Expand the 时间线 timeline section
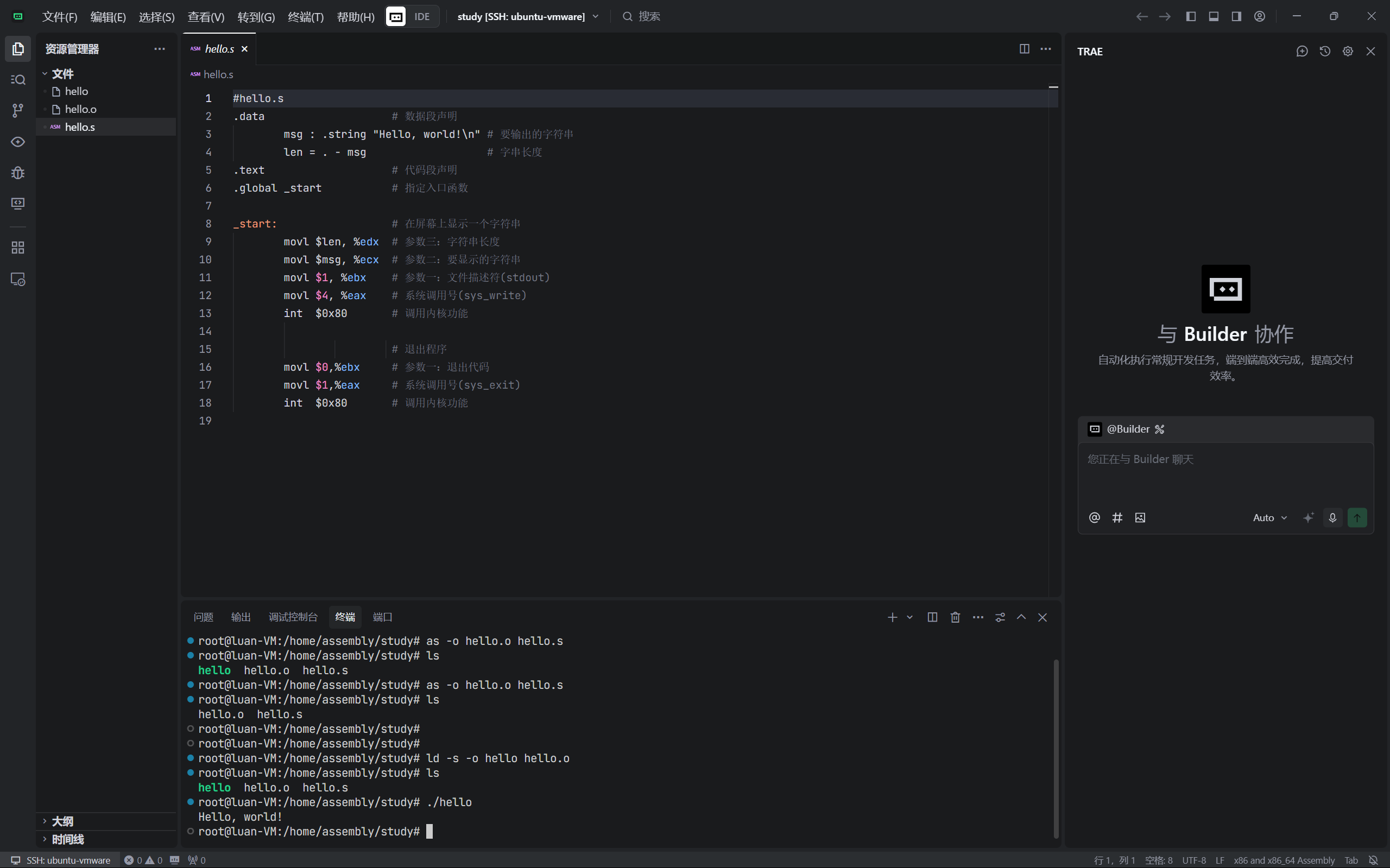This screenshot has width=1390, height=868. pos(67,839)
